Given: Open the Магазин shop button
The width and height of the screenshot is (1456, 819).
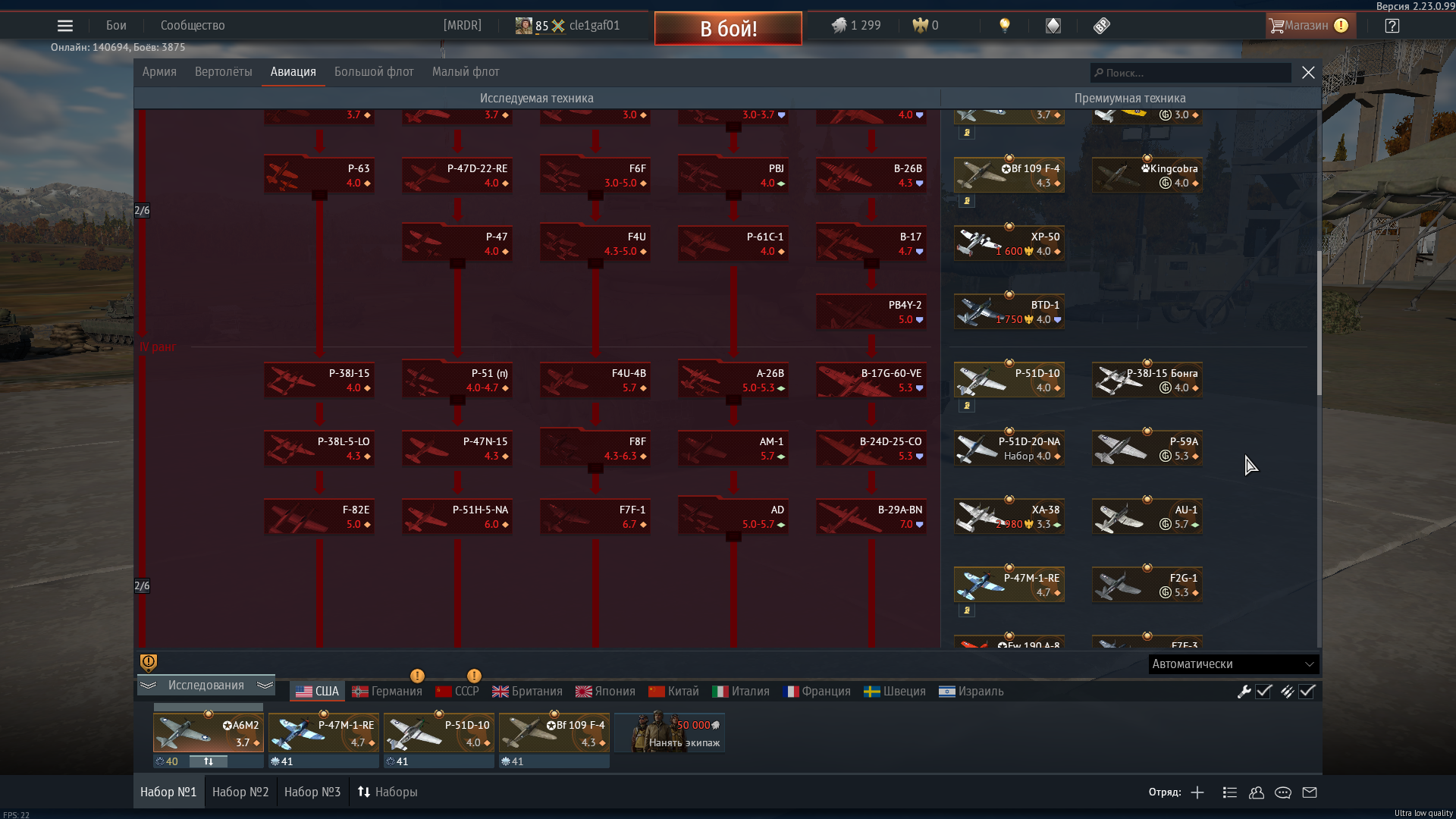Looking at the screenshot, I should [x=1310, y=26].
